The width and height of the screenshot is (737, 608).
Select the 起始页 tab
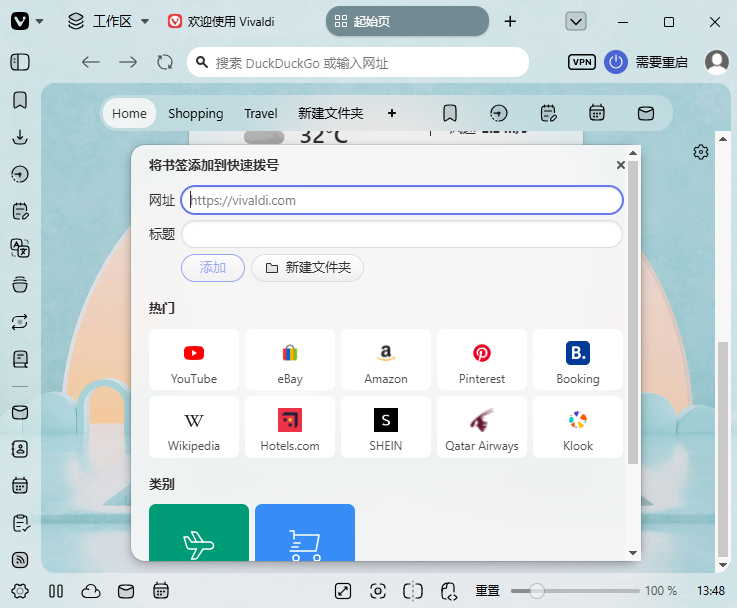click(407, 21)
